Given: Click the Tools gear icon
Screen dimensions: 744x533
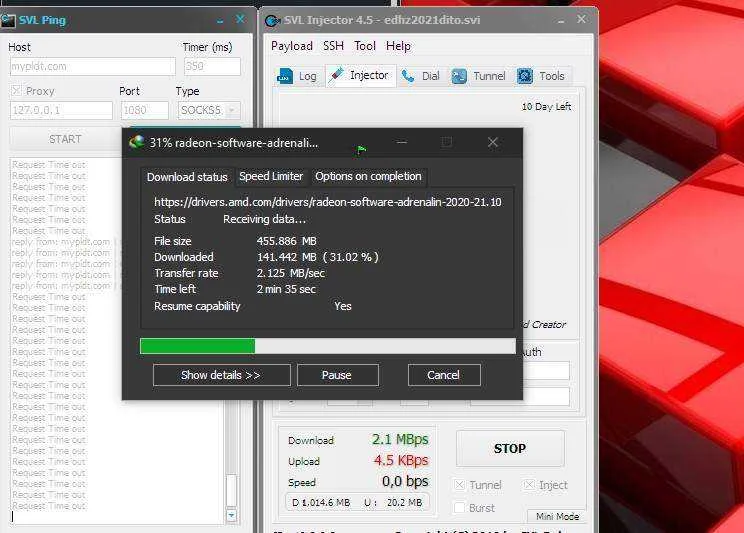Looking at the screenshot, I should pyautogui.click(x=525, y=76).
